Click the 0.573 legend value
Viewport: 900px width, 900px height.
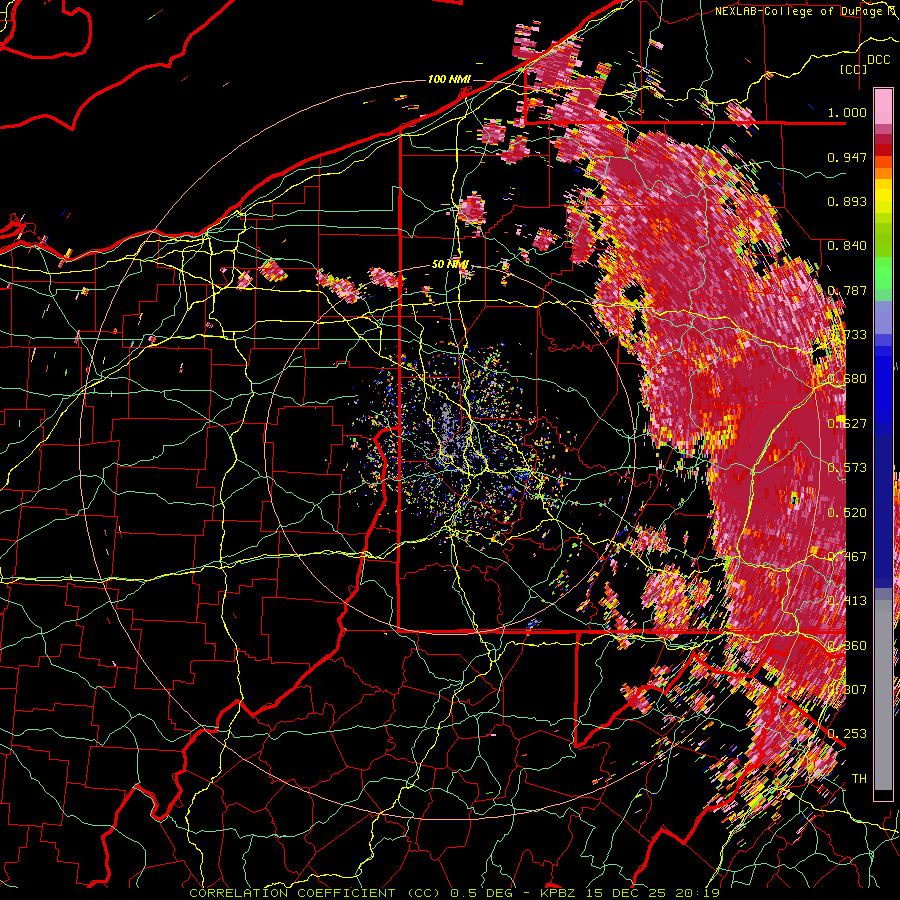click(x=847, y=467)
